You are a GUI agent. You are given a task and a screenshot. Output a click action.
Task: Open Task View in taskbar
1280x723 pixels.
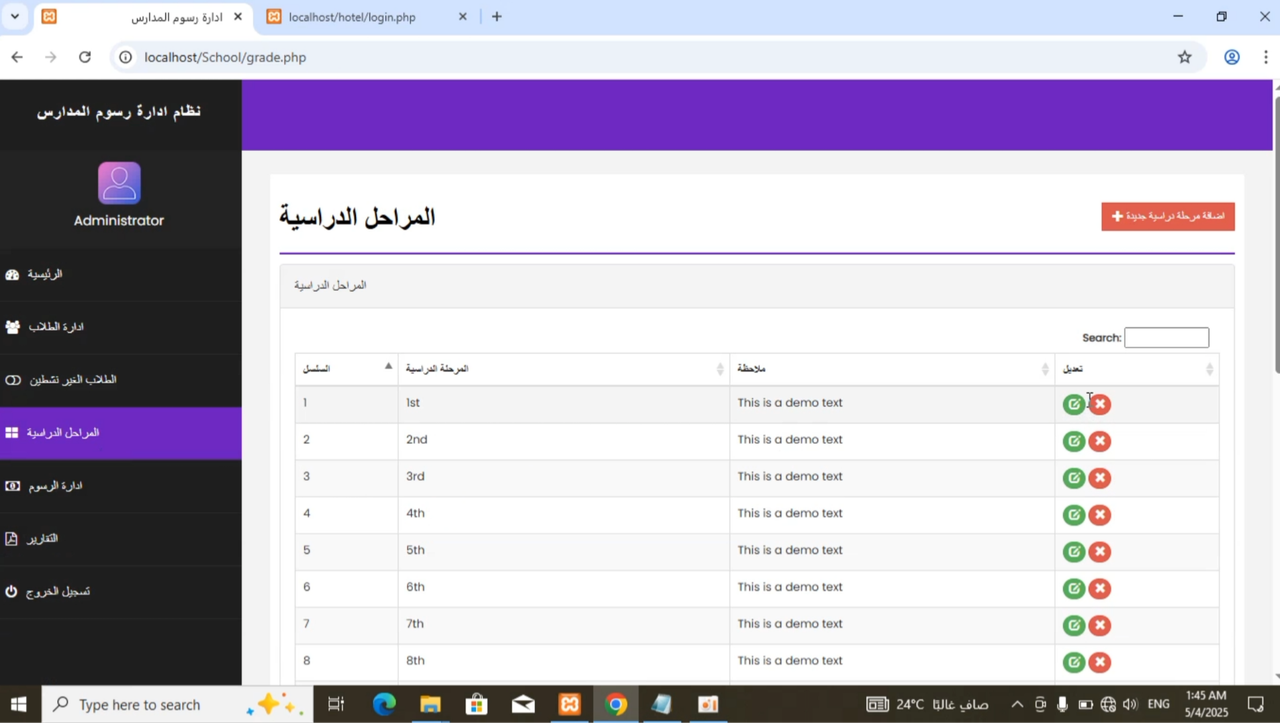pyautogui.click(x=336, y=704)
